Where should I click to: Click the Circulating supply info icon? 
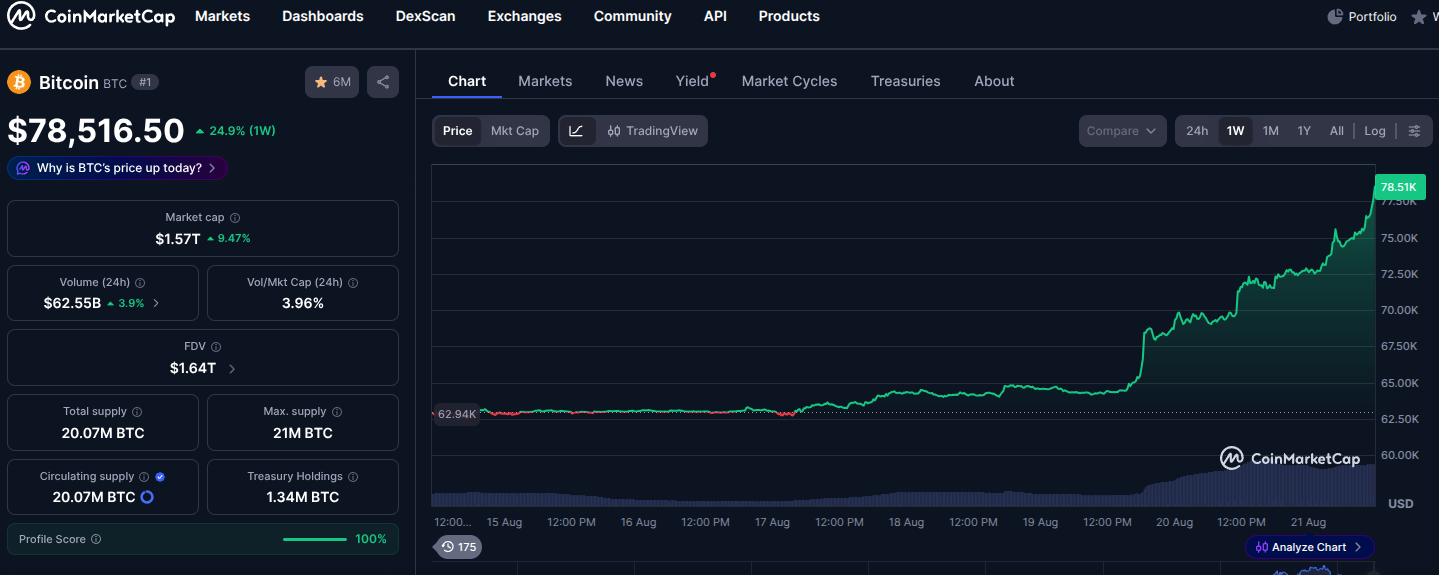tap(144, 477)
